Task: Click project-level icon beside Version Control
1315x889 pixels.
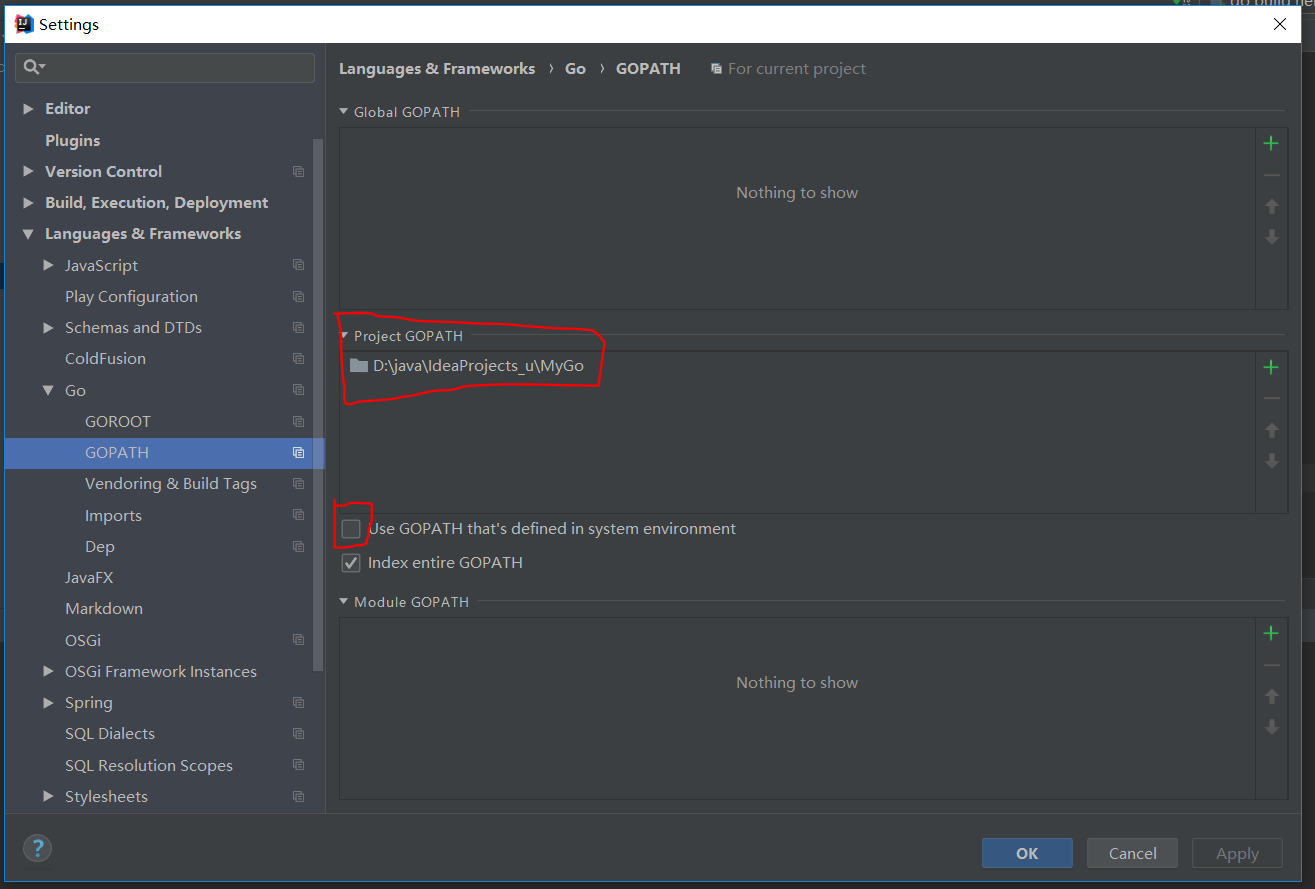Action: [x=298, y=172]
